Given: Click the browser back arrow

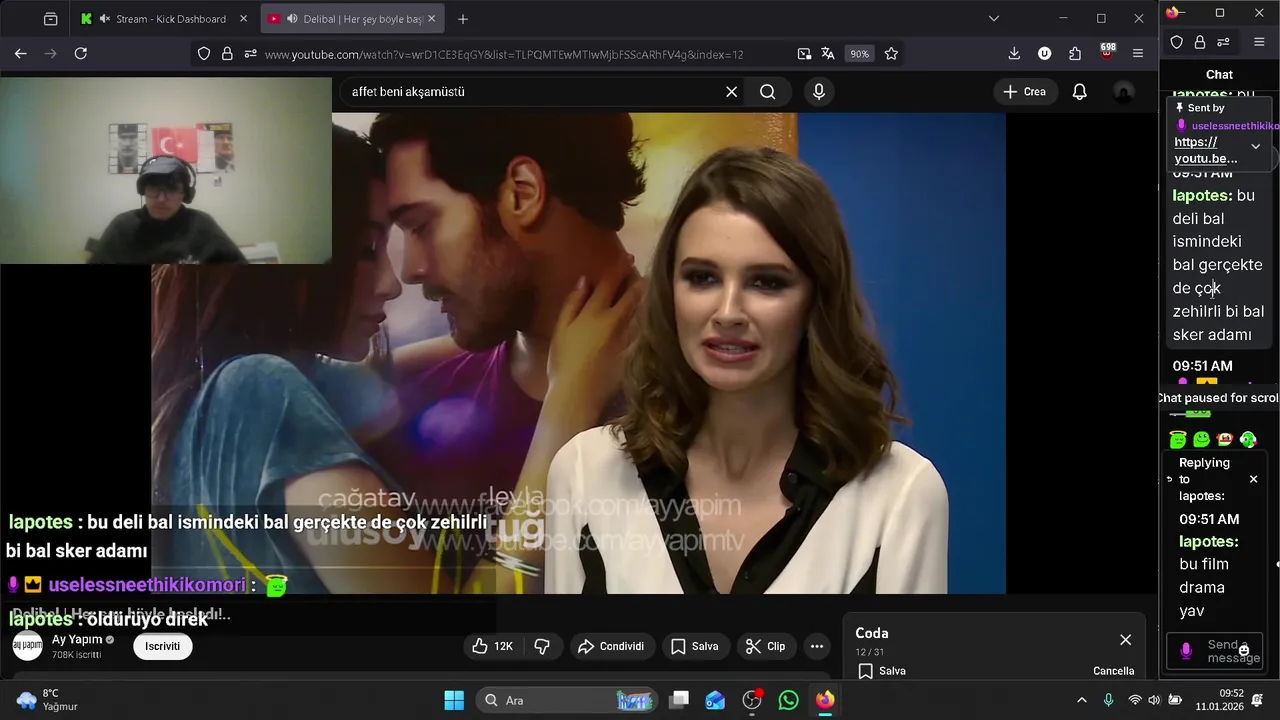Looking at the screenshot, I should pos(21,54).
